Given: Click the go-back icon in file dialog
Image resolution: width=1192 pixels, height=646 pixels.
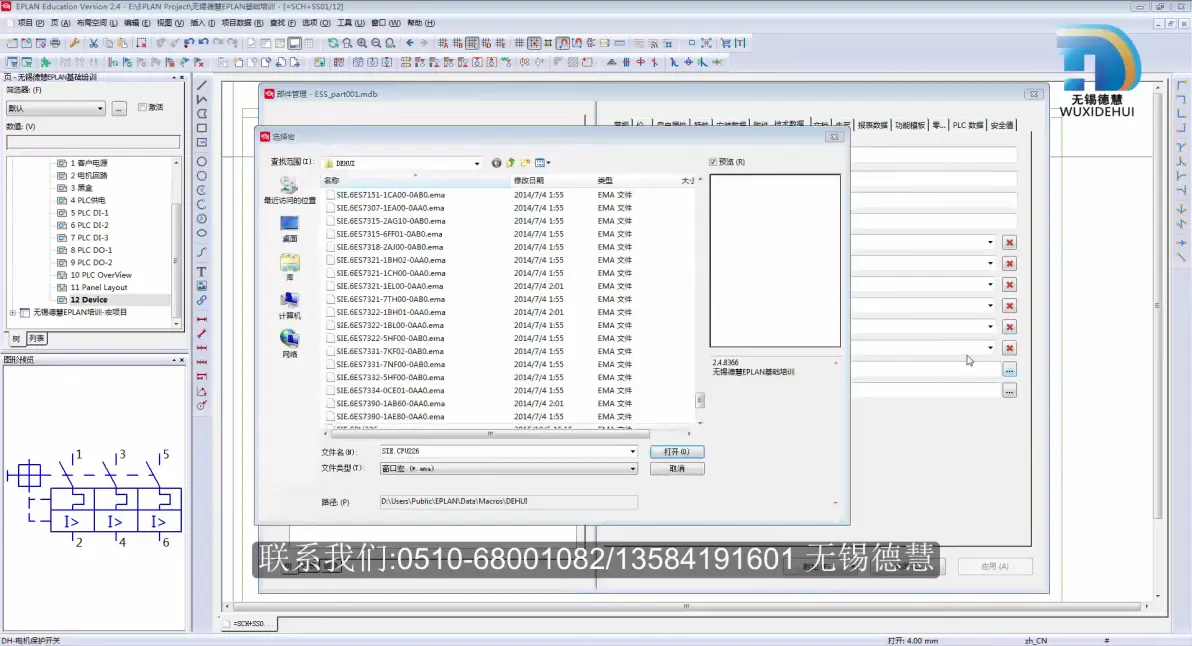Looking at the screenshot, I should tap(496, 163).
